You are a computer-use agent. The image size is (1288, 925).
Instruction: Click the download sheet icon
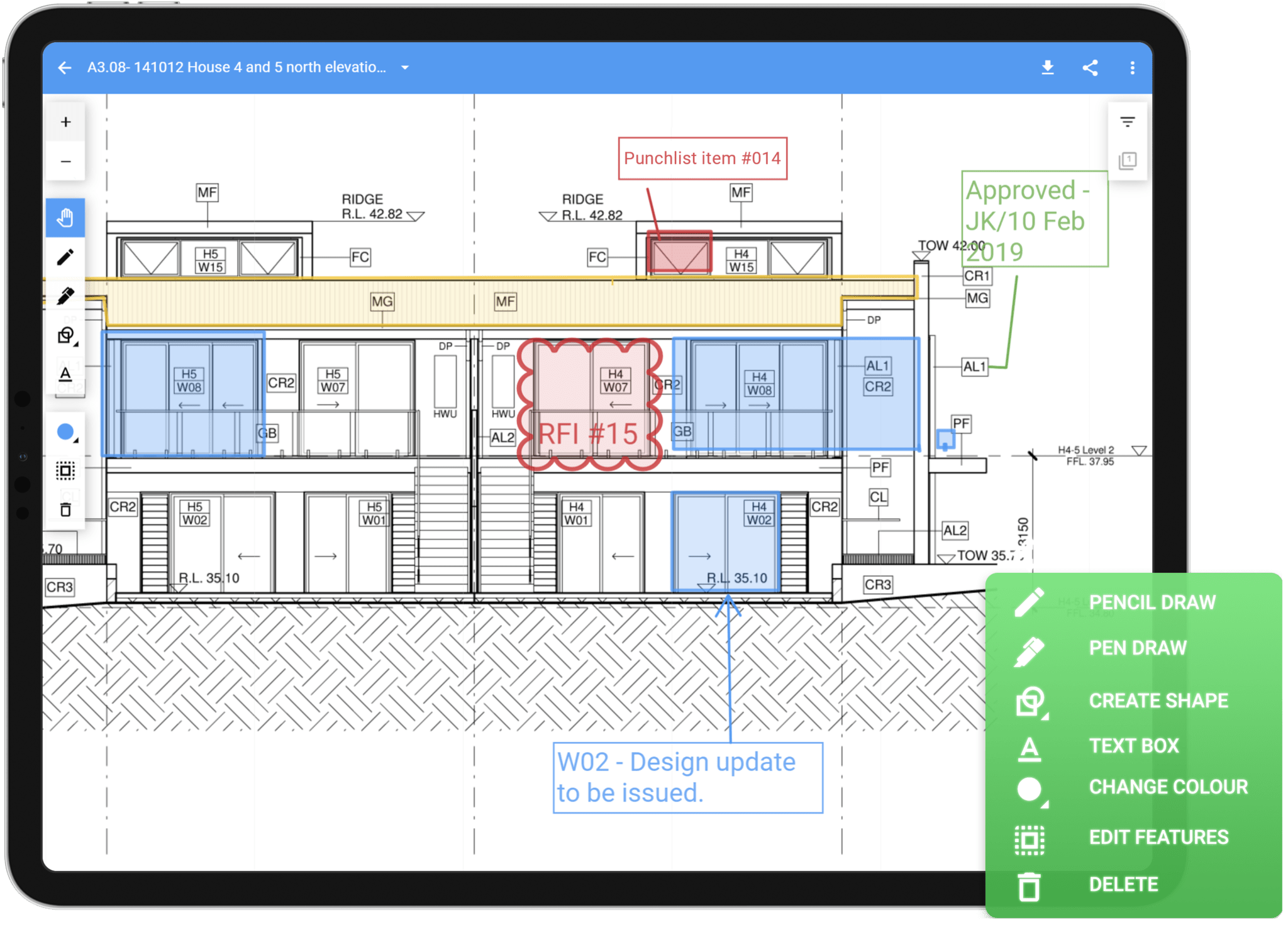(x=1047, y=67)
